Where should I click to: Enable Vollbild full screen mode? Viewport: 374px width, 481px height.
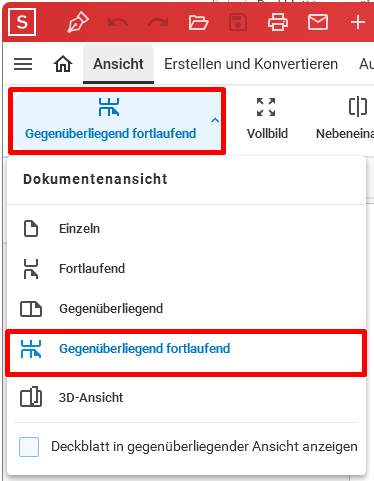[x=267, y=119]
